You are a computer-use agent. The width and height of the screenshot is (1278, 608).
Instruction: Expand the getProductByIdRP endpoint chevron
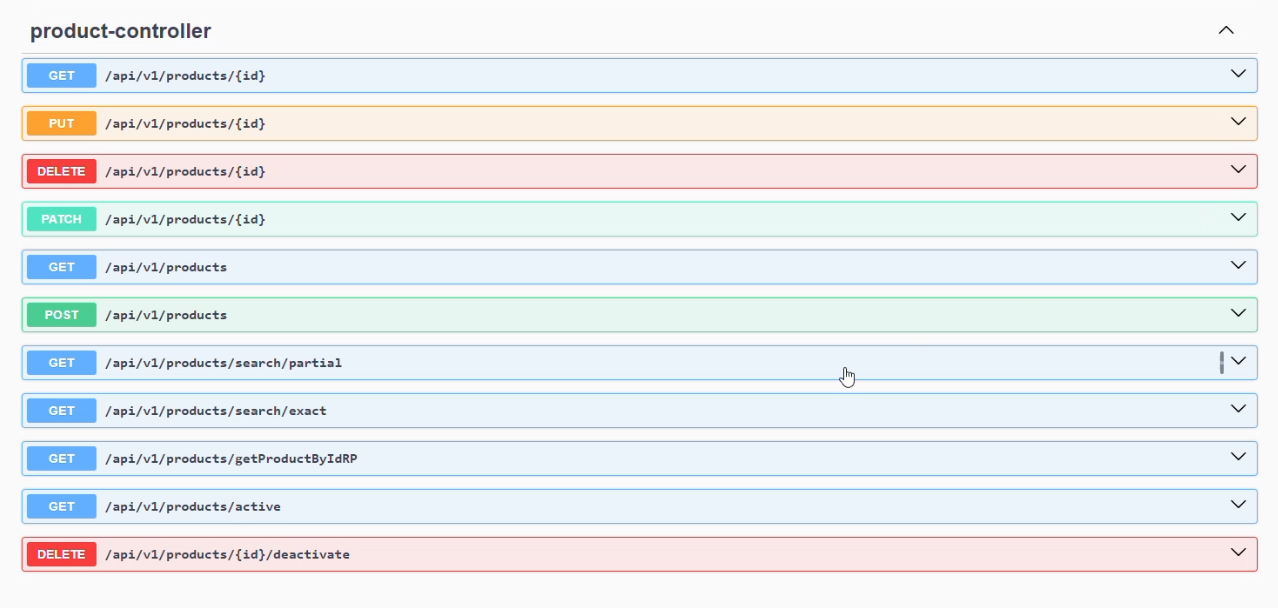[1238, 457]
